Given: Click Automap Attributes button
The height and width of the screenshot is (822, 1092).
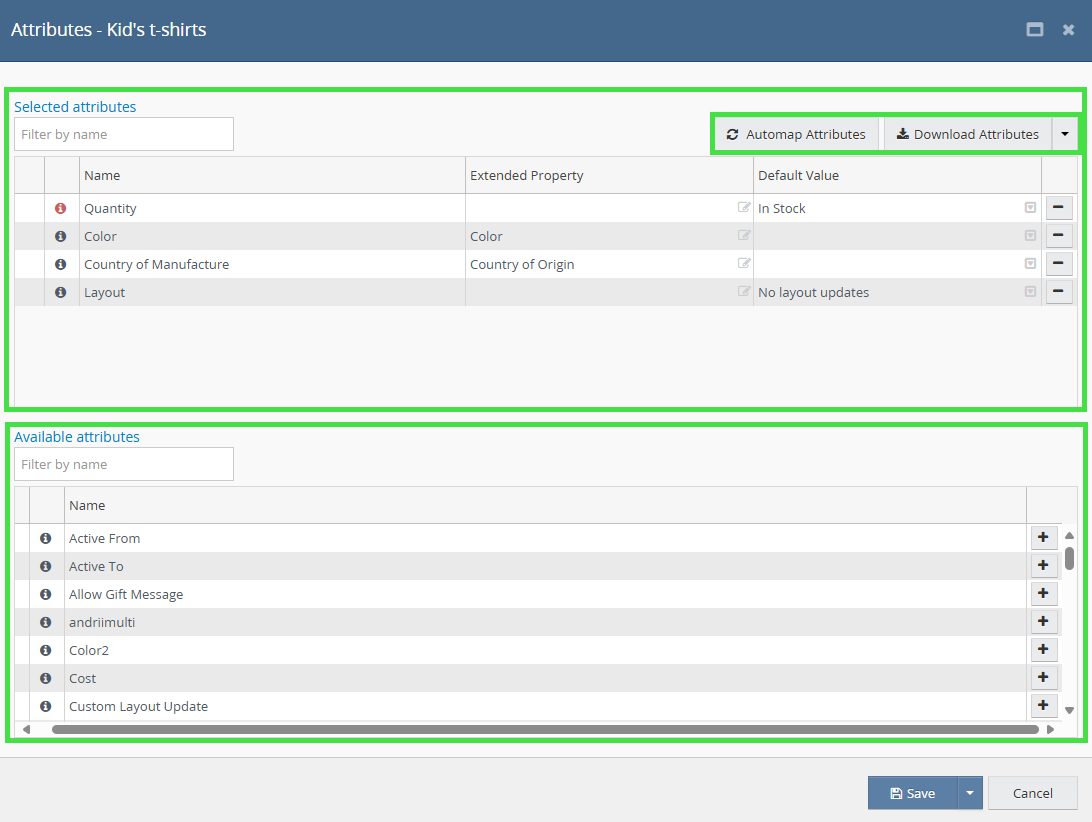Looking at the screenshot, I should (796, 134).
